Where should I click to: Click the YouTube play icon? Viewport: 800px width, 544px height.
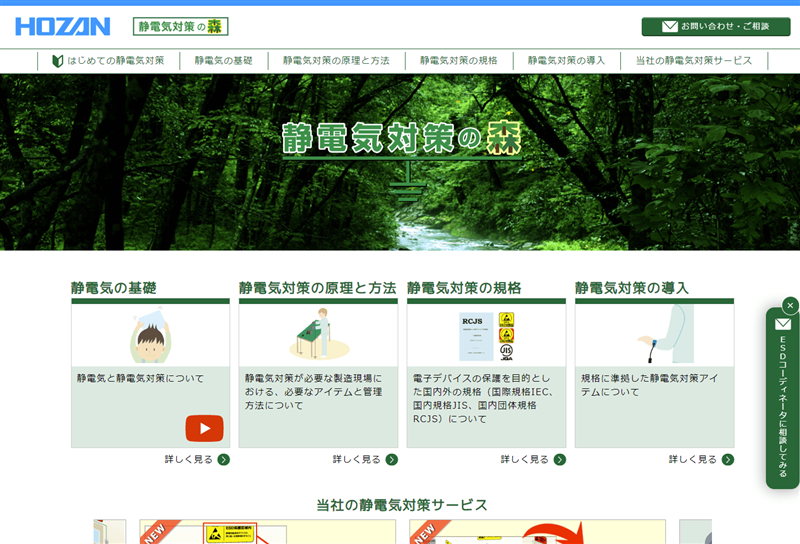(x=204, y=428)
